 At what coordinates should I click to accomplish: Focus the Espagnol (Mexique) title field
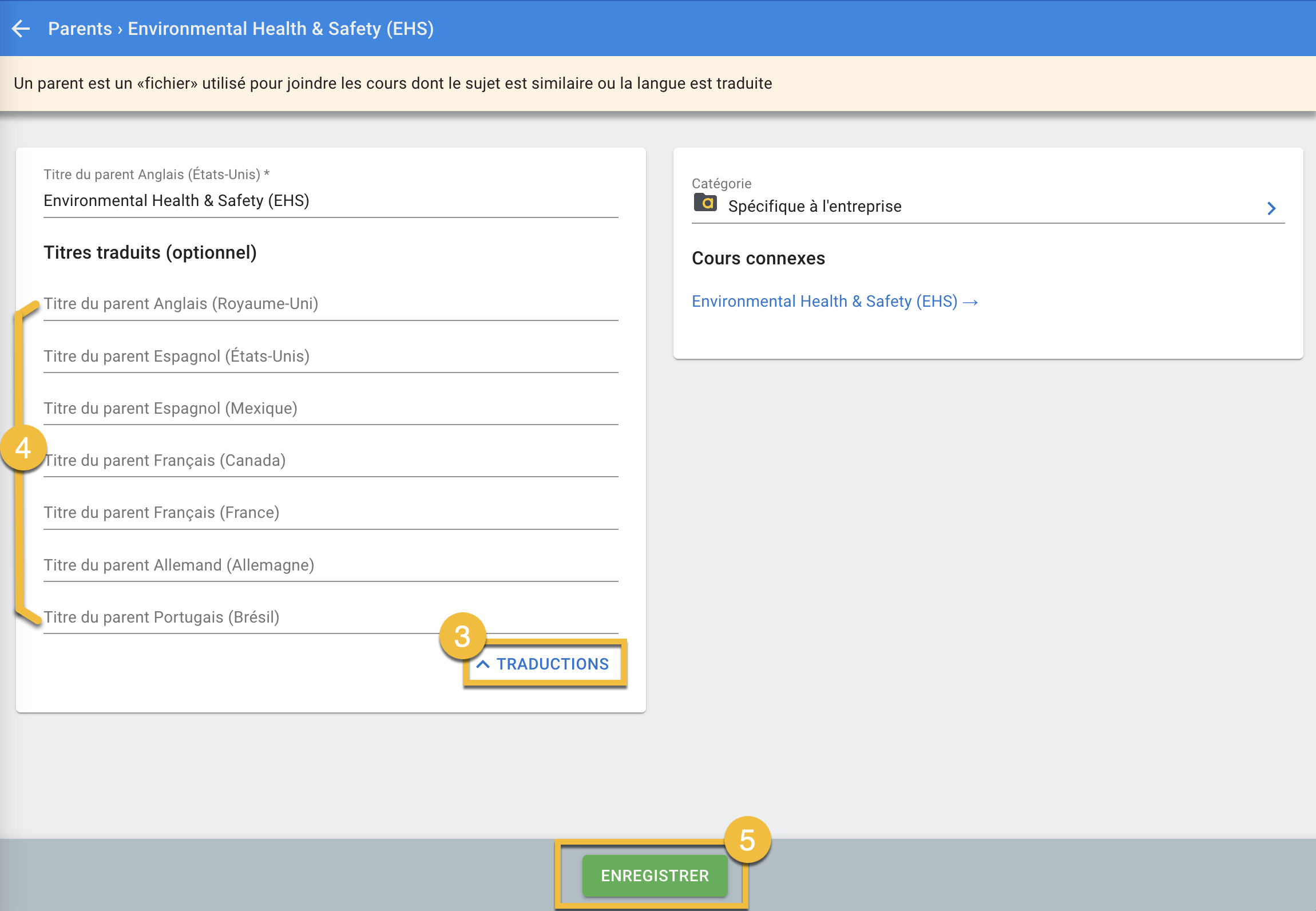(x=330, y=409)
